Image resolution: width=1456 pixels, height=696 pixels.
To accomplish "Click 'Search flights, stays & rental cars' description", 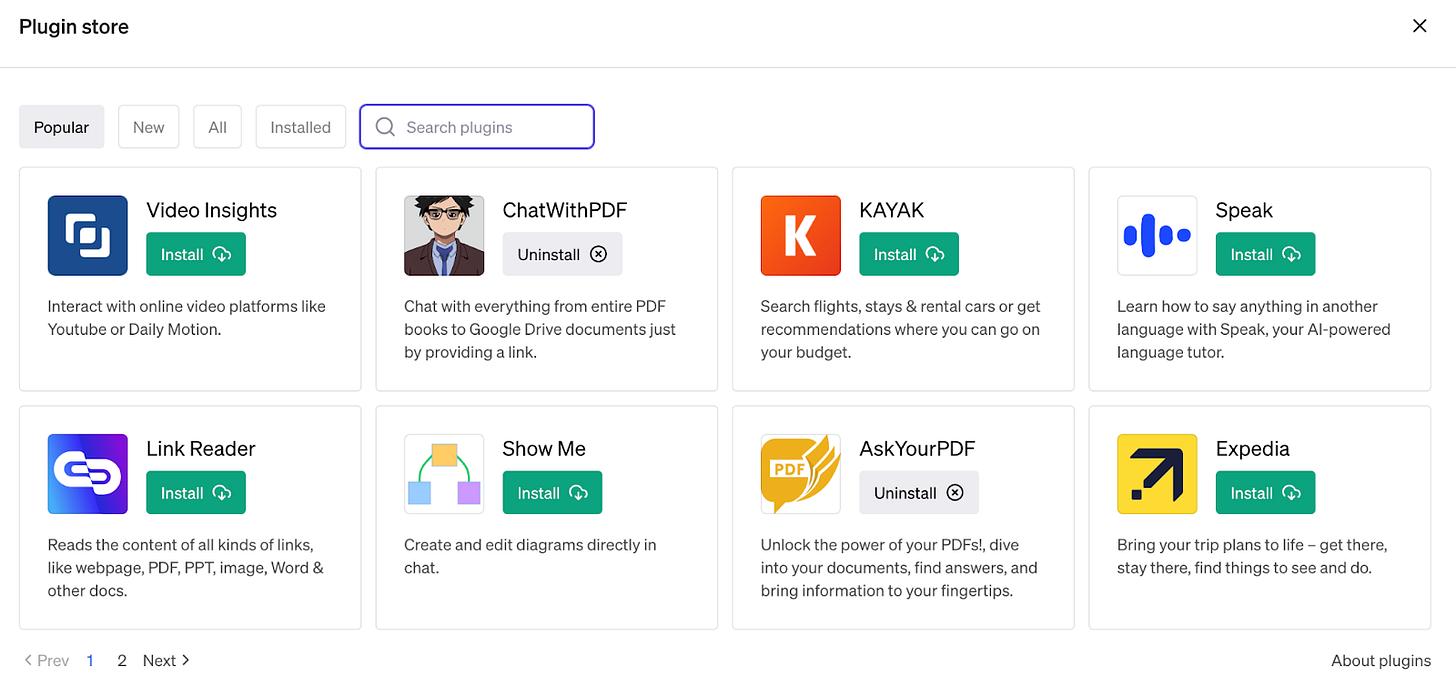I will [901, 329].
